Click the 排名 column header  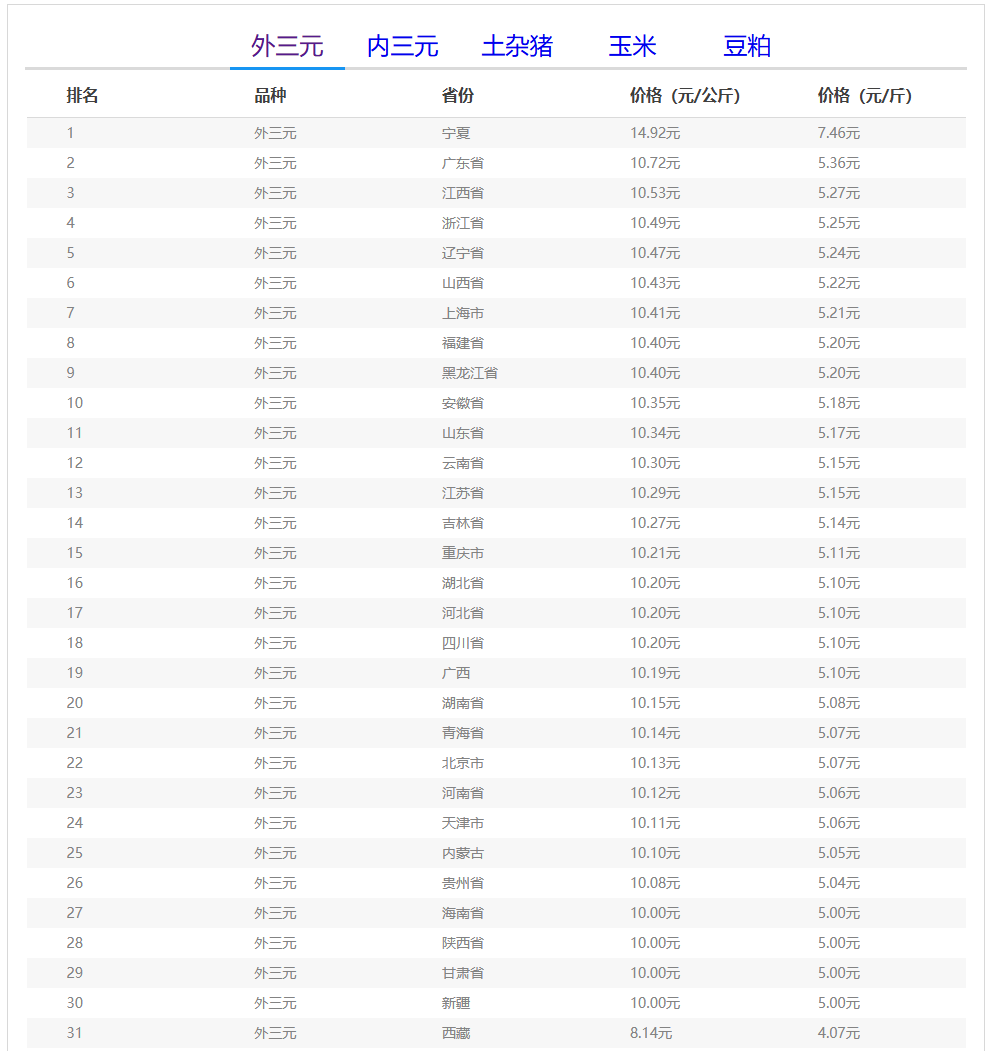(x=82, y=96)
